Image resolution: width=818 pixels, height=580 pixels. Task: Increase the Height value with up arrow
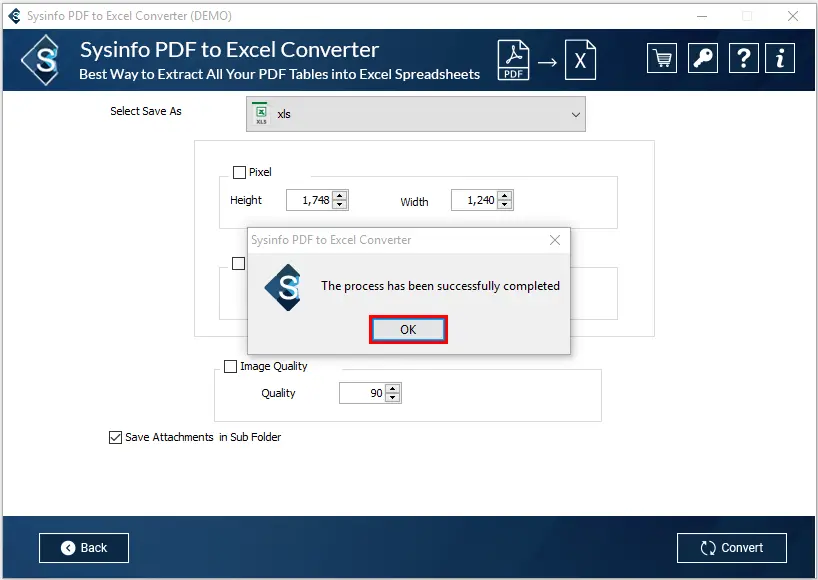(340, 196)
